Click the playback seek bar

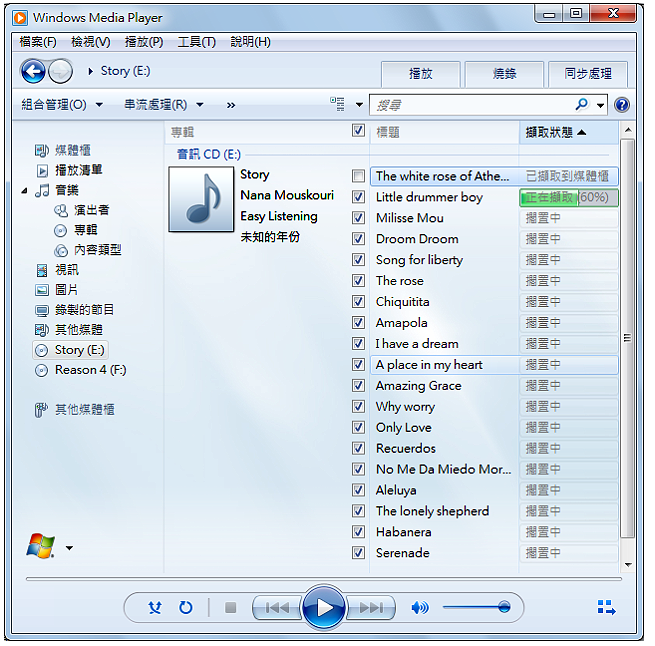tap(324, 579)
